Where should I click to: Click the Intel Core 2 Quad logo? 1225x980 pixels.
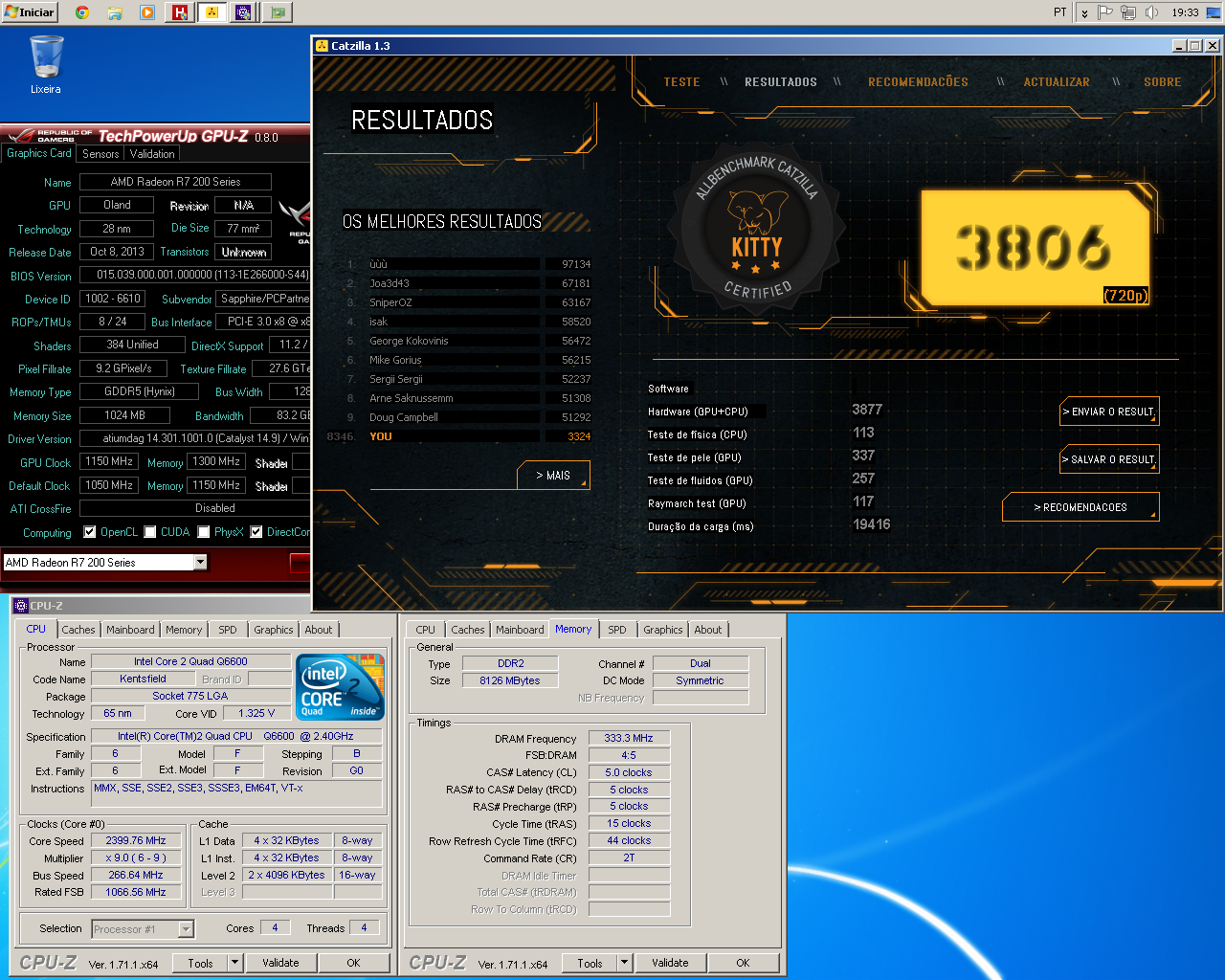point(341,686)
